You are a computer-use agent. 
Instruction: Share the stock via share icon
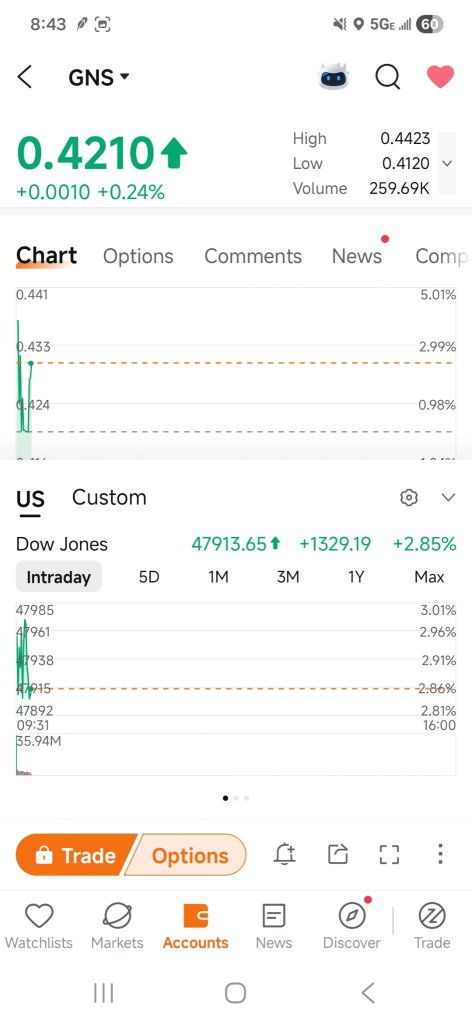338,854
